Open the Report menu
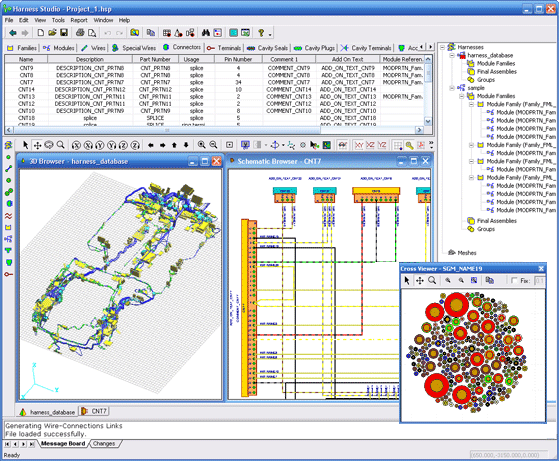Viewport: 559px width, 461px height. pos(79,20)
